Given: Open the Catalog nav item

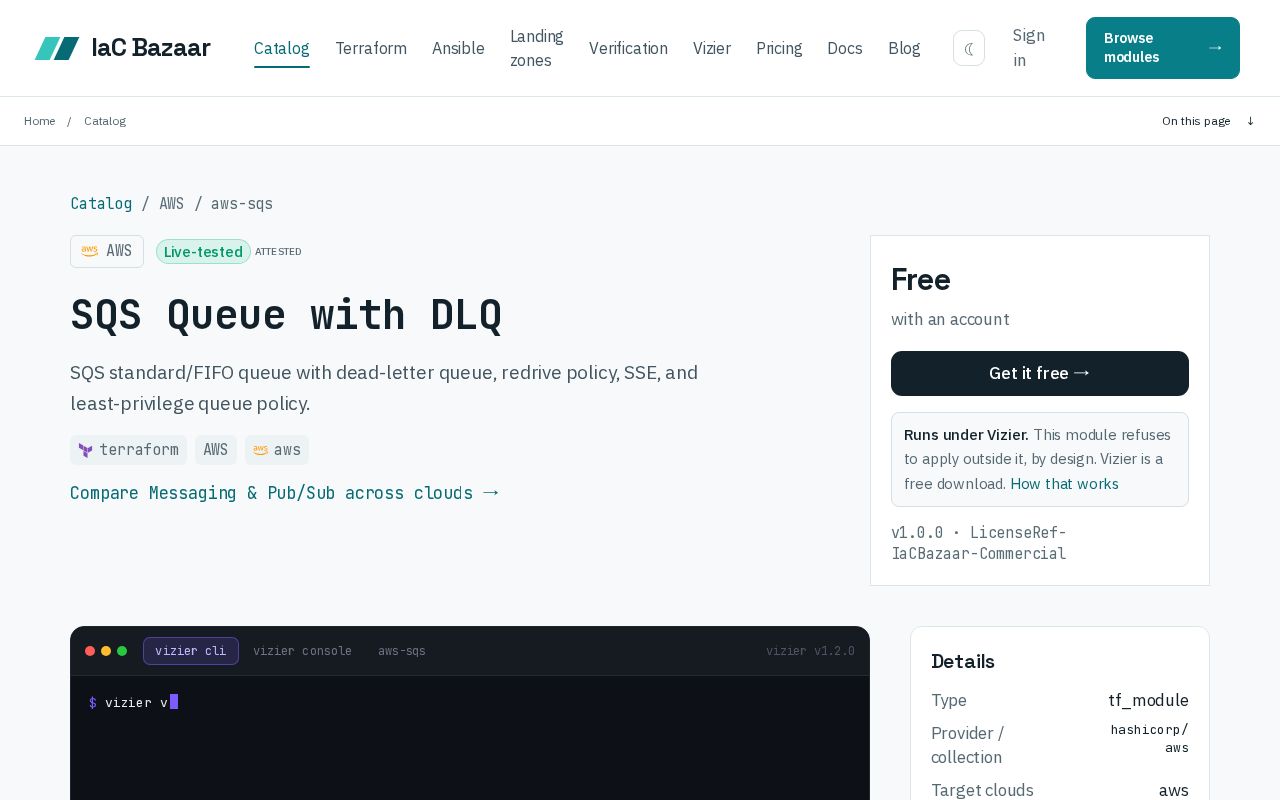Looking at the screenshot, I should pos(282,48).
